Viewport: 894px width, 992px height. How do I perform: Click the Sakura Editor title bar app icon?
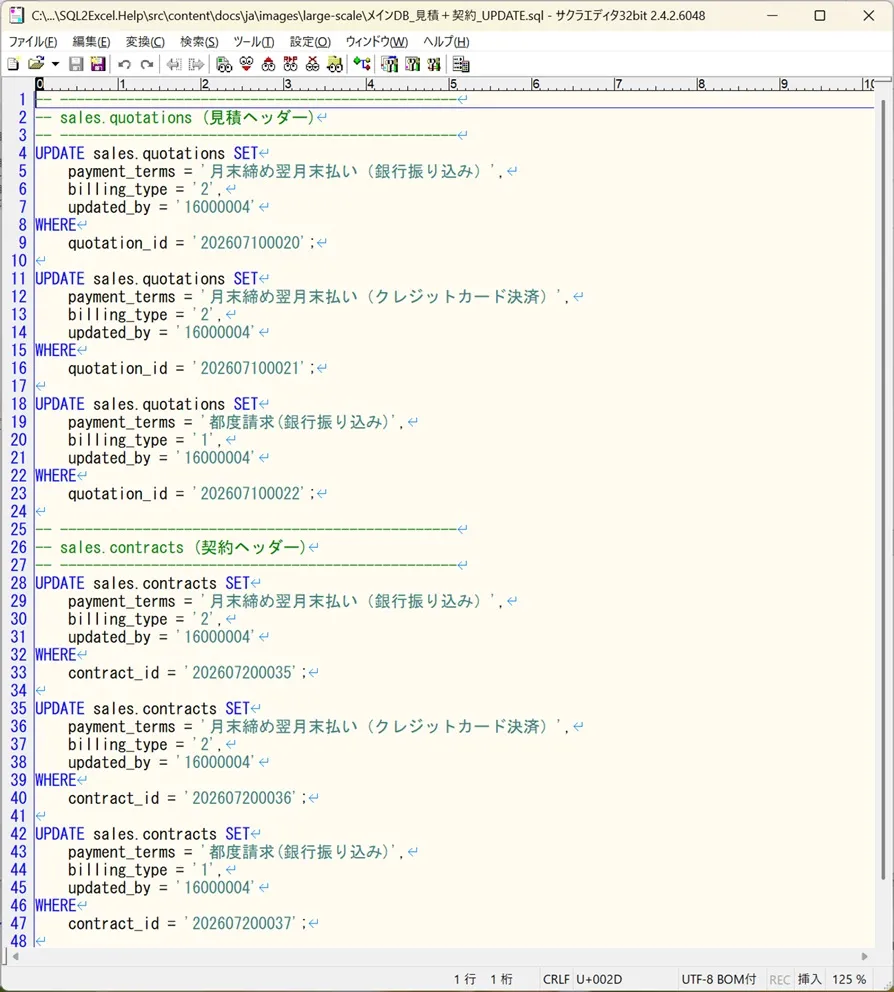16,15
